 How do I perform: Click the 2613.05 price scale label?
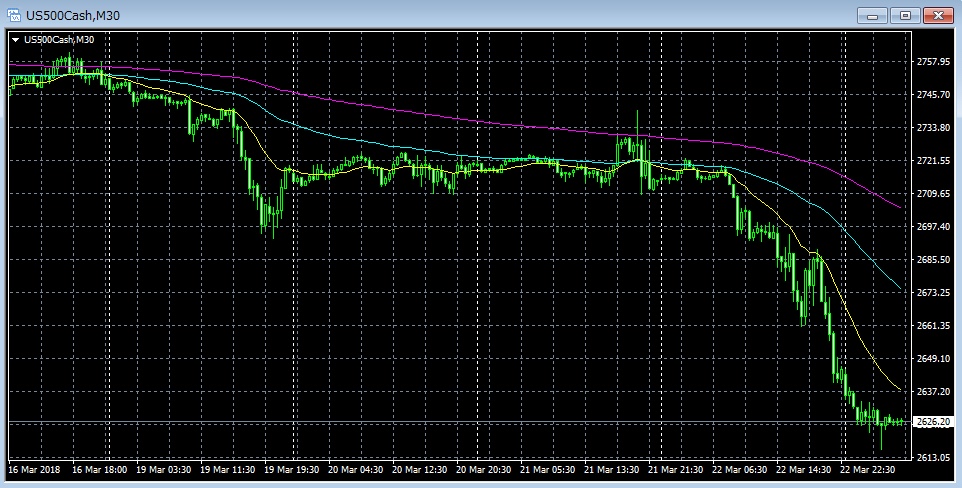tap(932, 457)
